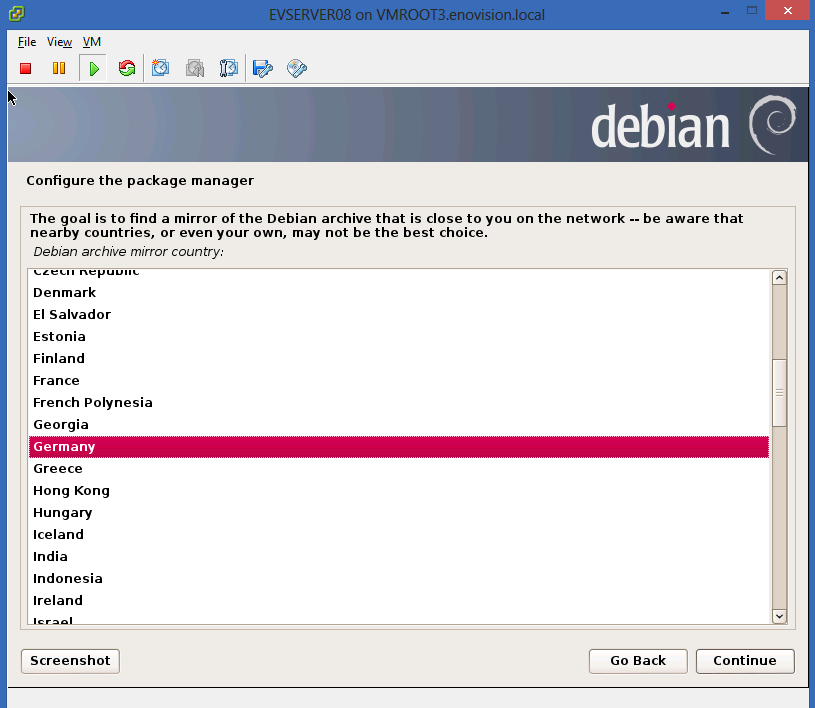815x708 pixels.
Task: Pick Finland as the mirror country
Action: [x=399, y=359]
